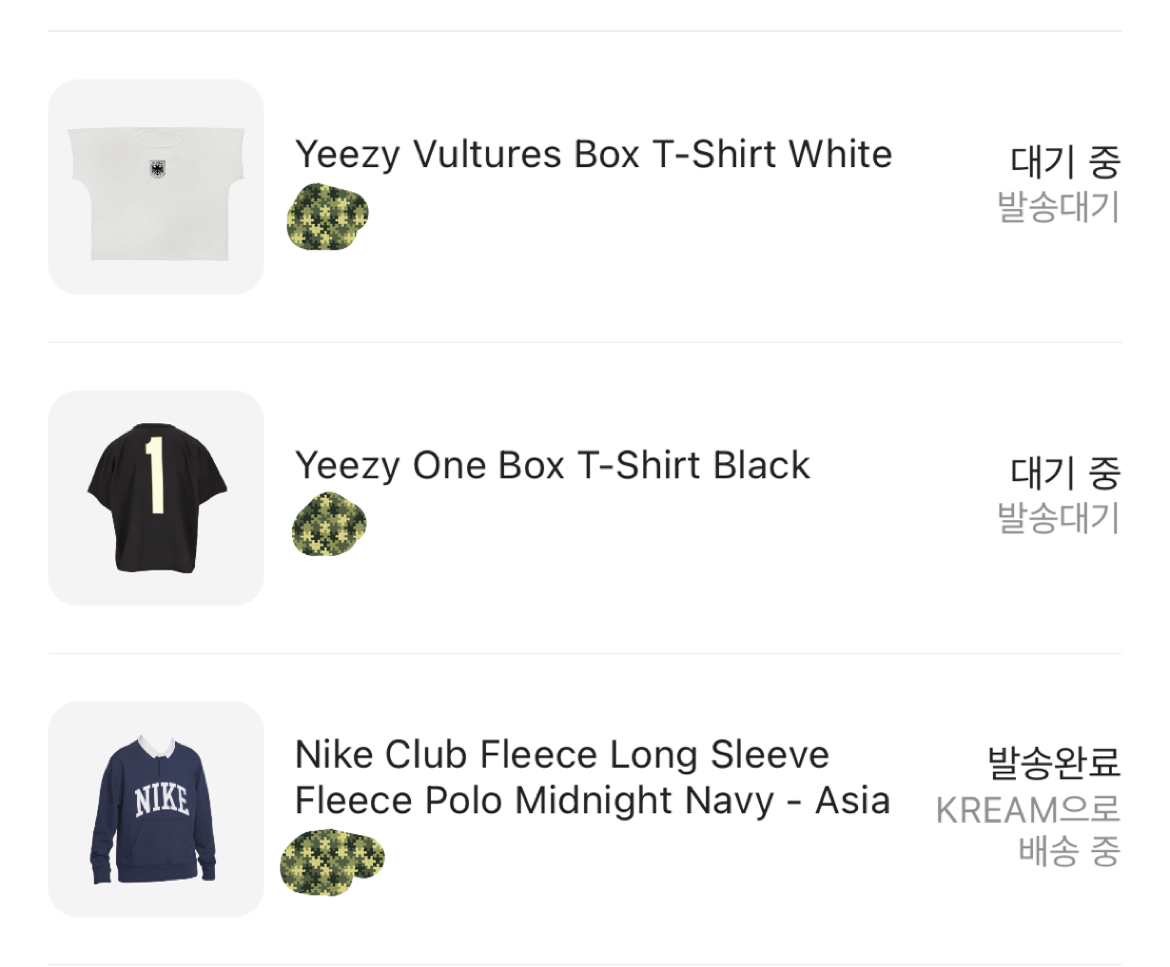The image size is (1170, 967).
Task: Open the black Yeezy One shirt thumbnail
Action: click(155, 498)
